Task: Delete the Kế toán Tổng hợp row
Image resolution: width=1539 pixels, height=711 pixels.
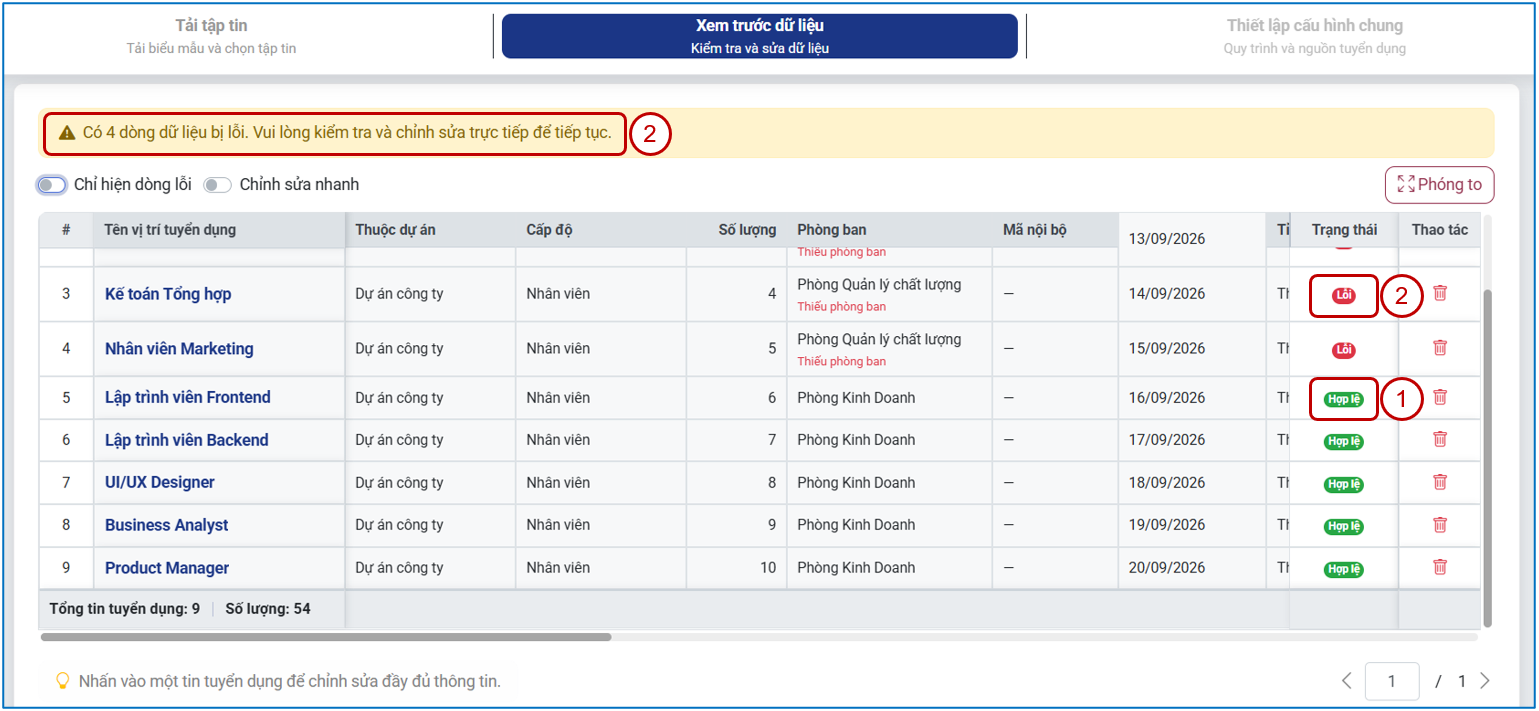Action: 1440,293
